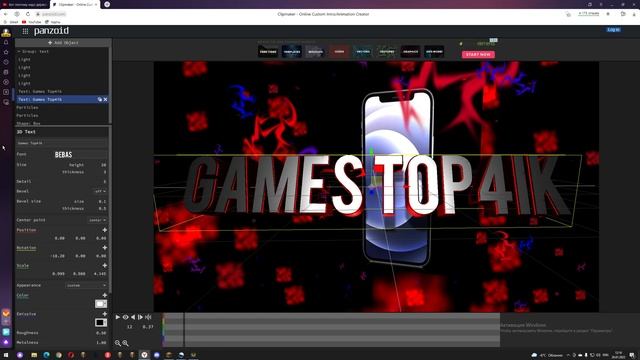The width and height of the screenshot is (640, 360).
Task: Open the red ad thumbnail in banner
Action: [x=339, y=51]
